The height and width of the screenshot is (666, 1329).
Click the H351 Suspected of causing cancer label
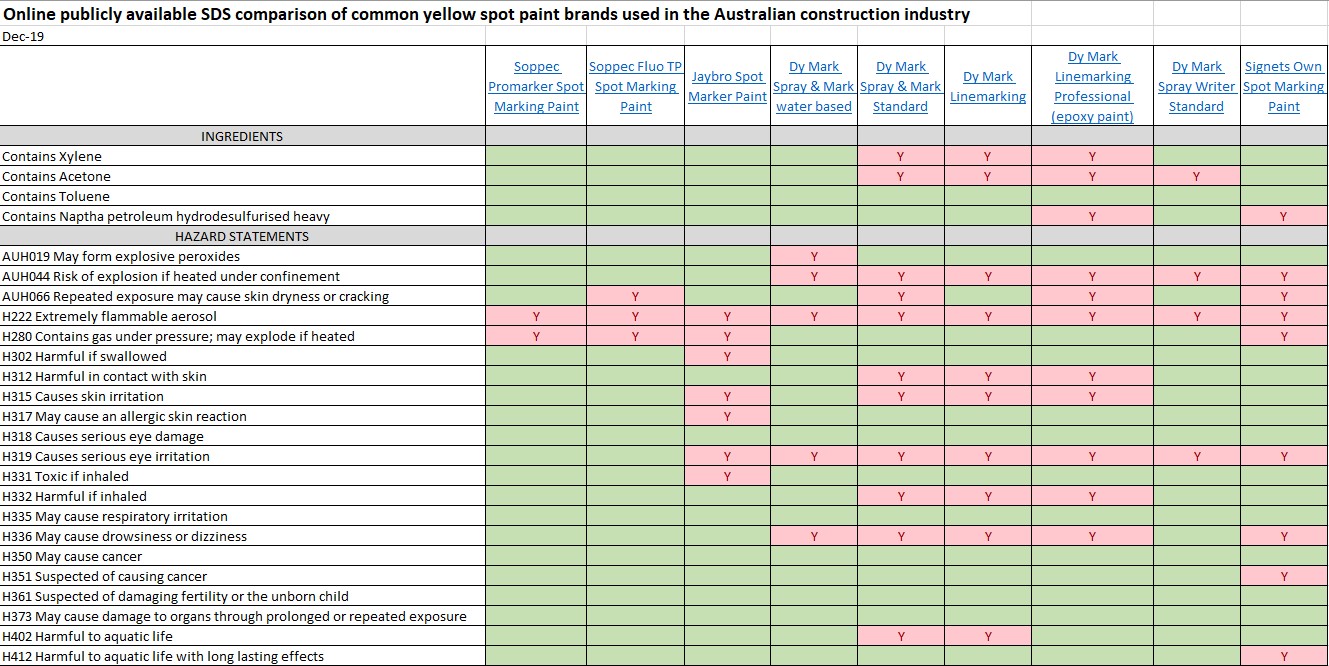[x=105, y=576]
